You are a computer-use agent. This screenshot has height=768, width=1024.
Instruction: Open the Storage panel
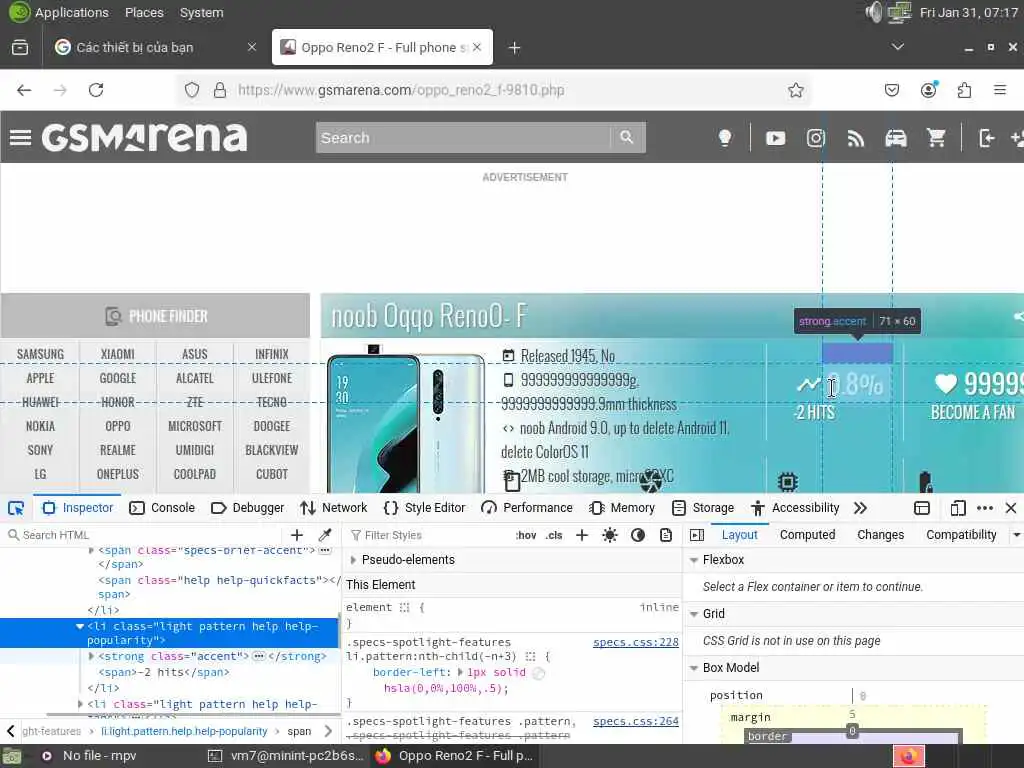703,508
